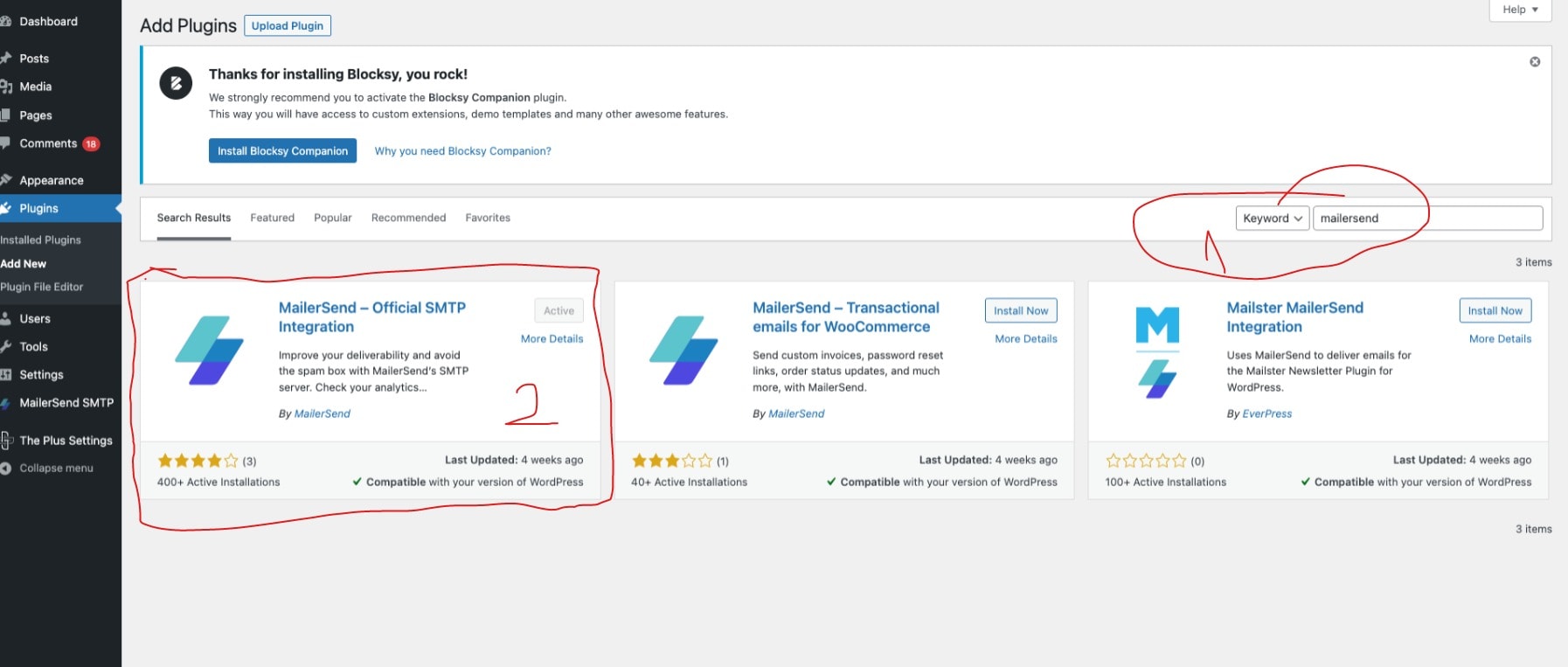Viewport: 1568px width, 667px height.
Task: Click the '400+ Active Installations' text
Action: point(219,483)
